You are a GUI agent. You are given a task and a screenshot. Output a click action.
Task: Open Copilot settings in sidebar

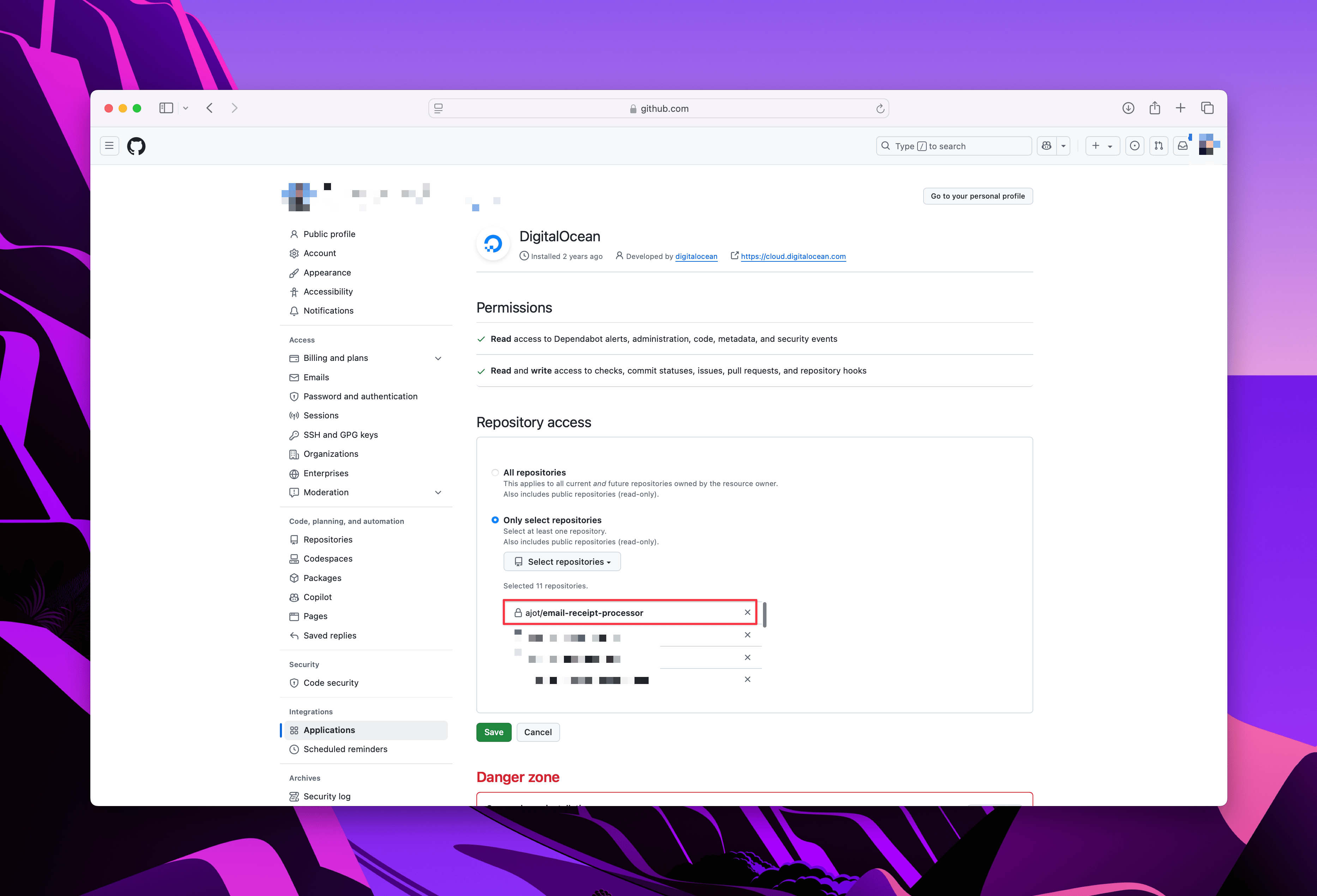pyautogui.click(x=317, y=597)
